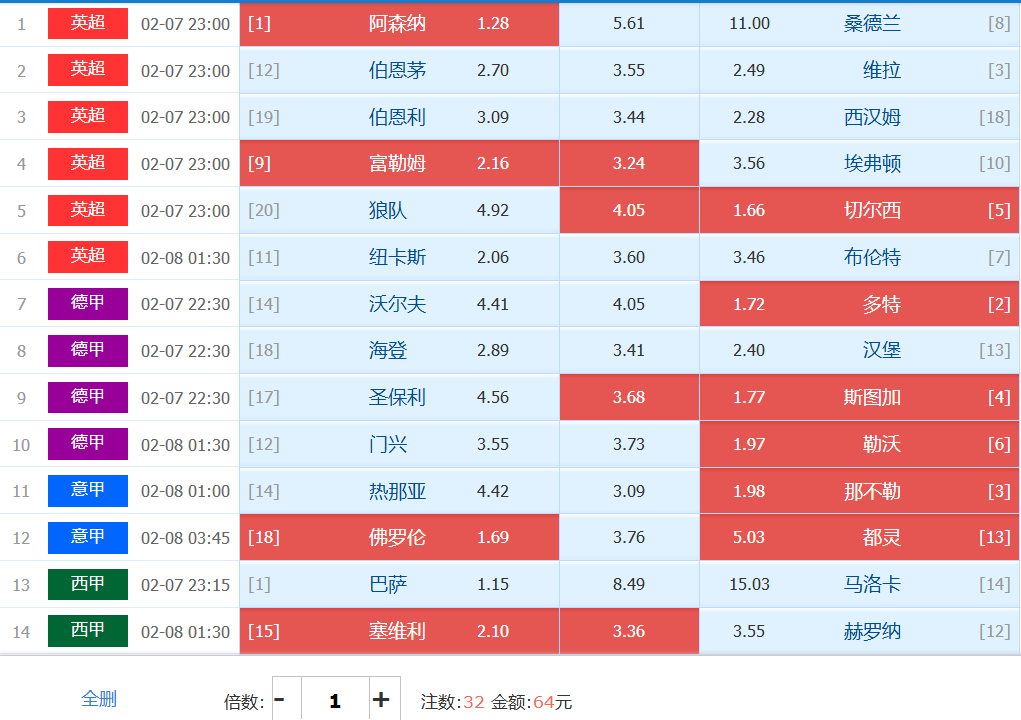The image size is (1021, 720).
Task: Decrease the 倍数 multiplier with the minus button
Action: (280, 700)
